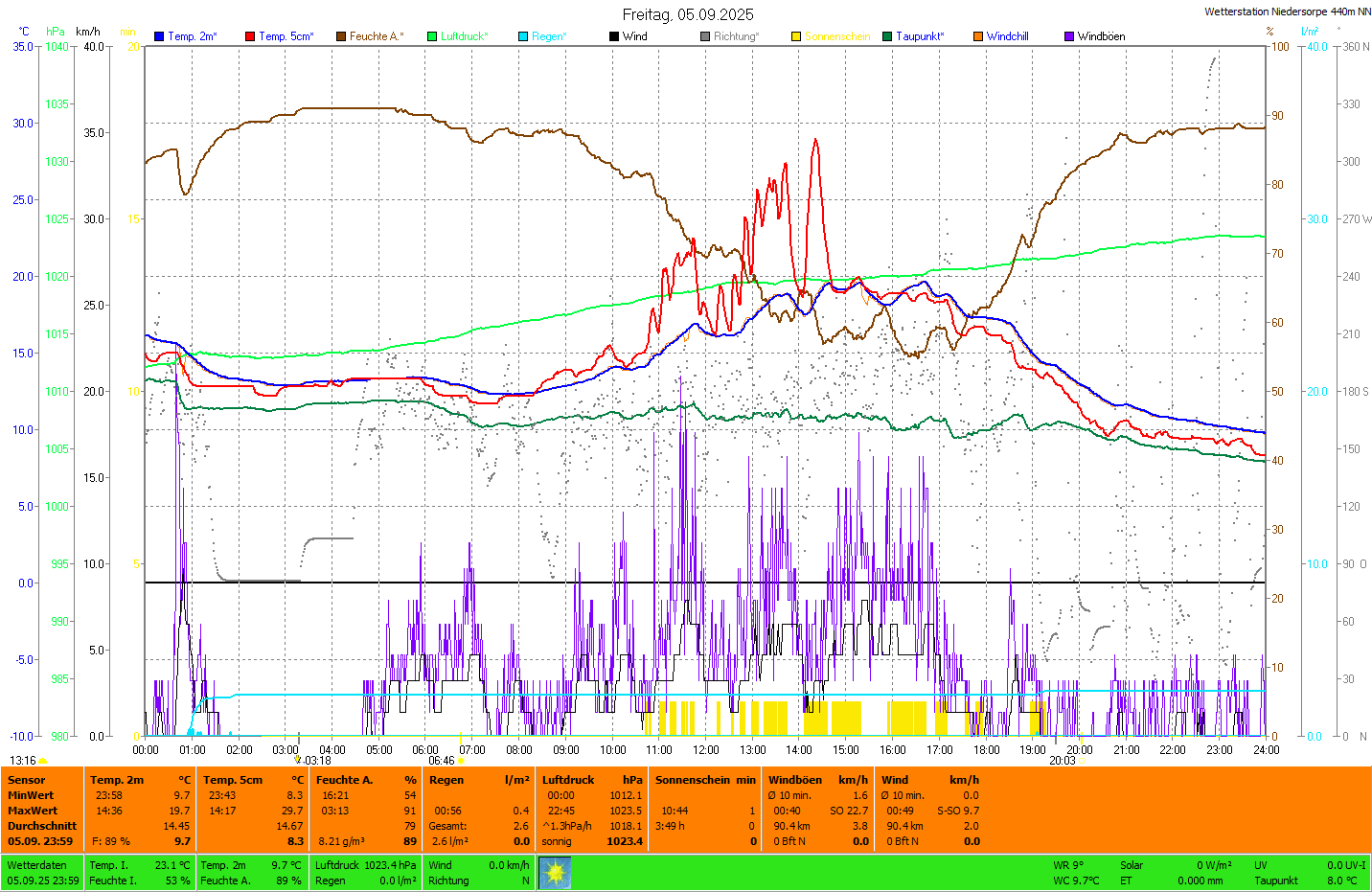Click the purple Windböen legend square
This screenshot has height=892, width=1372.
click(1069, 36)
